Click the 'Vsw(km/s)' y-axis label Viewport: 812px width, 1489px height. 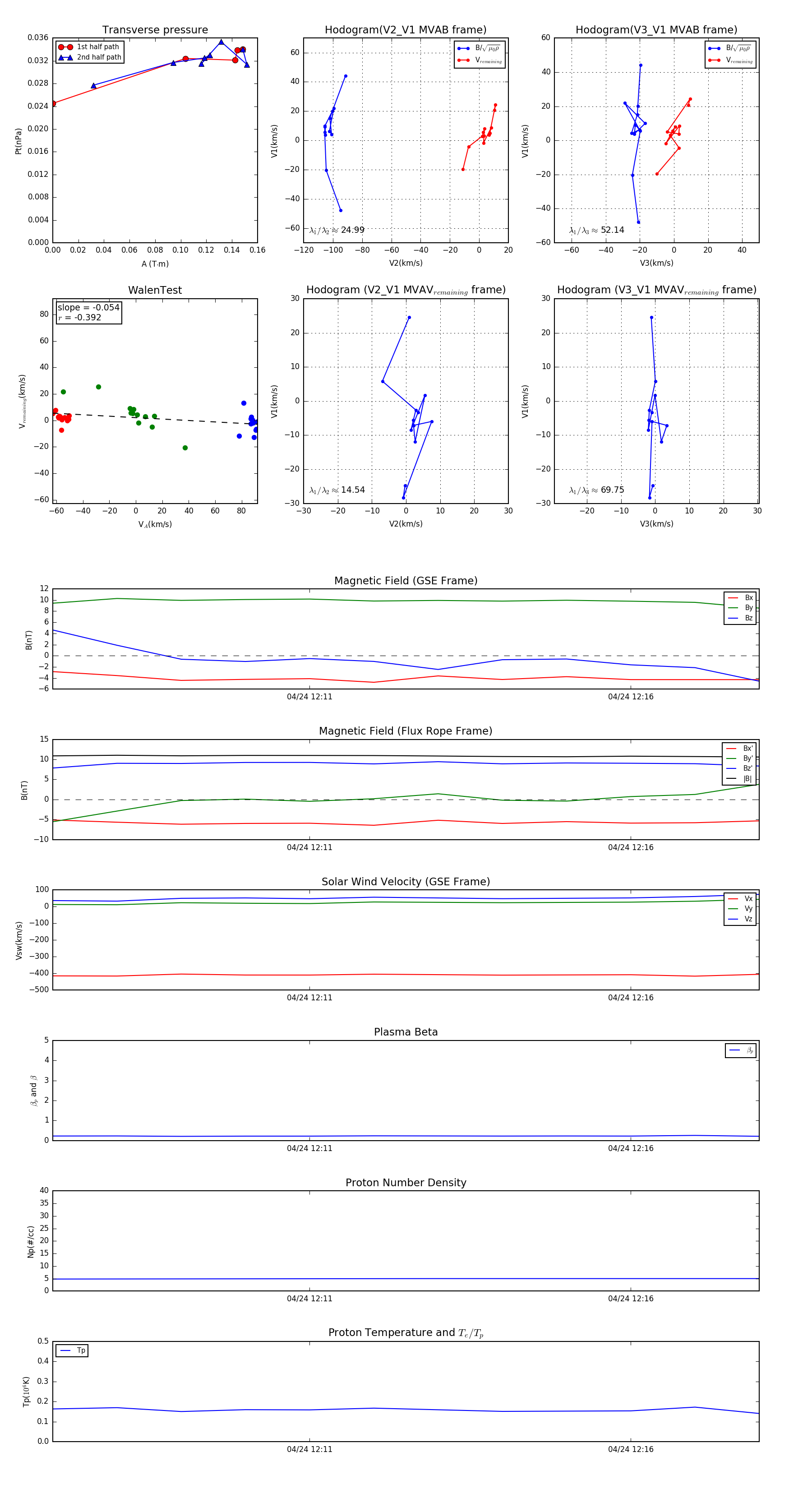pyautogui.click(x=18, y=940)
